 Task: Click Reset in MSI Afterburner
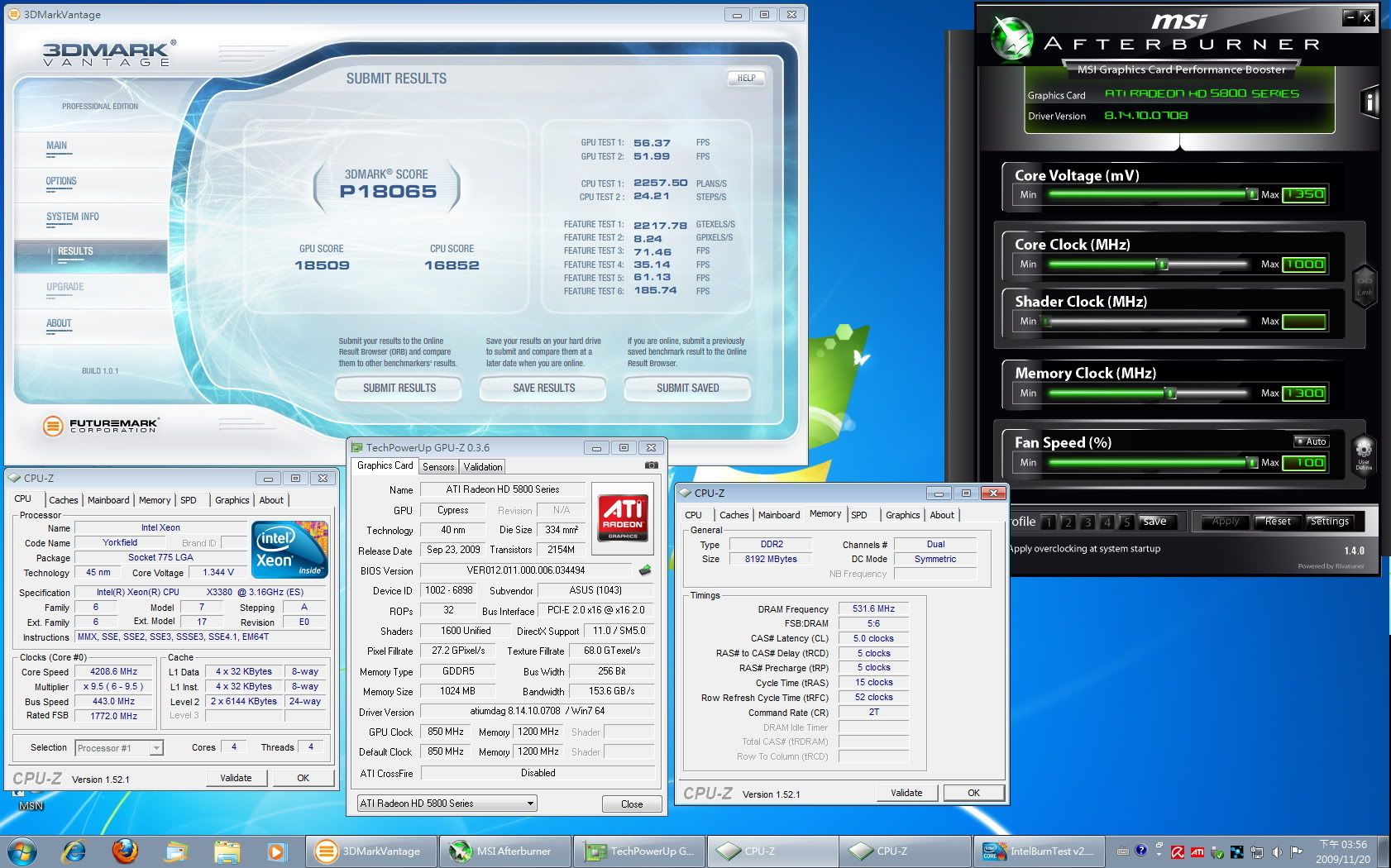(x=1277, y=522)
